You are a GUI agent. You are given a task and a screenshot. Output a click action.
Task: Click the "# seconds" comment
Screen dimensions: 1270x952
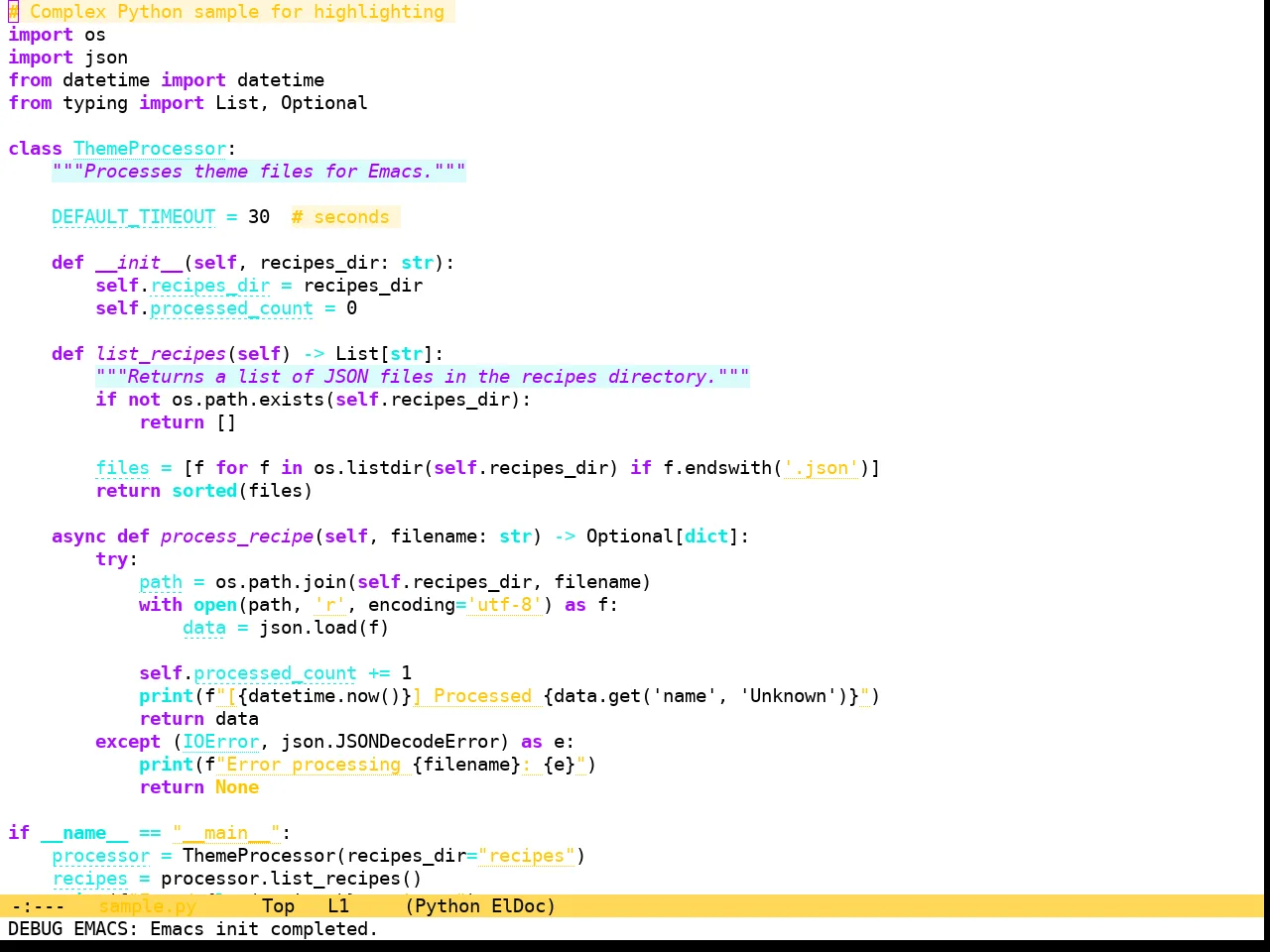(x=340, y=217)
